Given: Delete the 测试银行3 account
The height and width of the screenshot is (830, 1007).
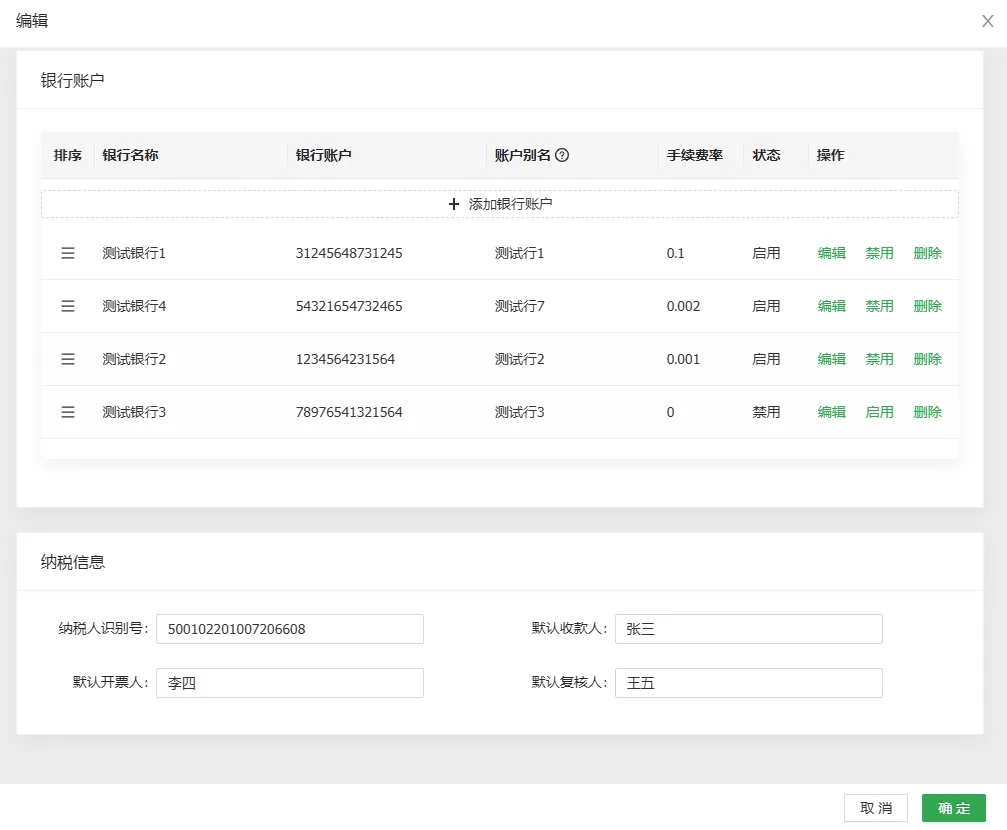Looking at the screenshot, I should [927, 412].
